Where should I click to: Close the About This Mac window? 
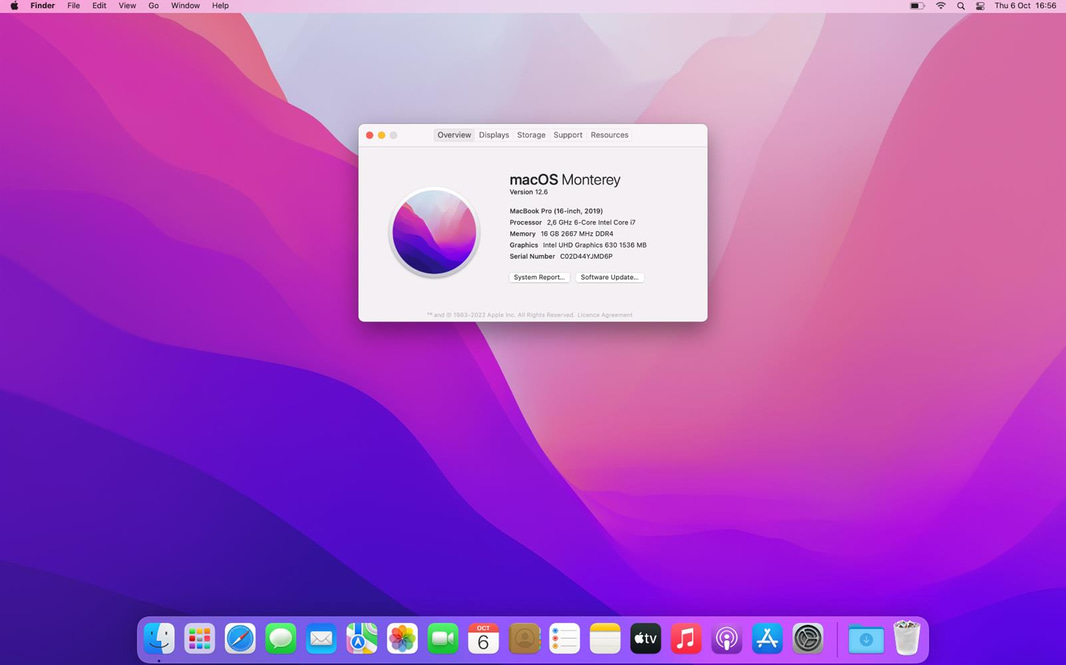pos(370,135)
